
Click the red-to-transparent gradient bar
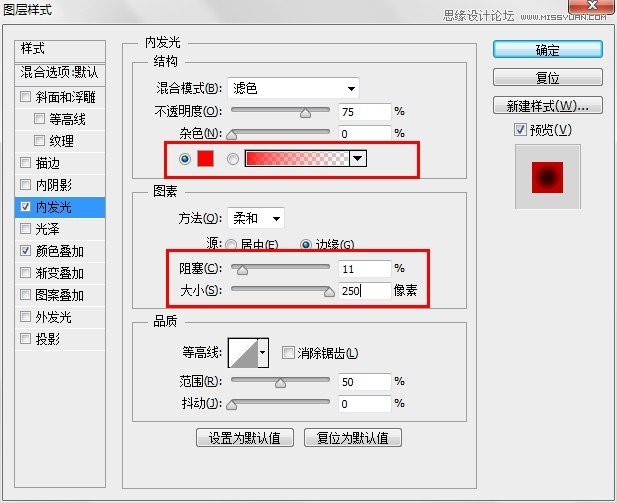pyautogui.click(x=297, y=159)
